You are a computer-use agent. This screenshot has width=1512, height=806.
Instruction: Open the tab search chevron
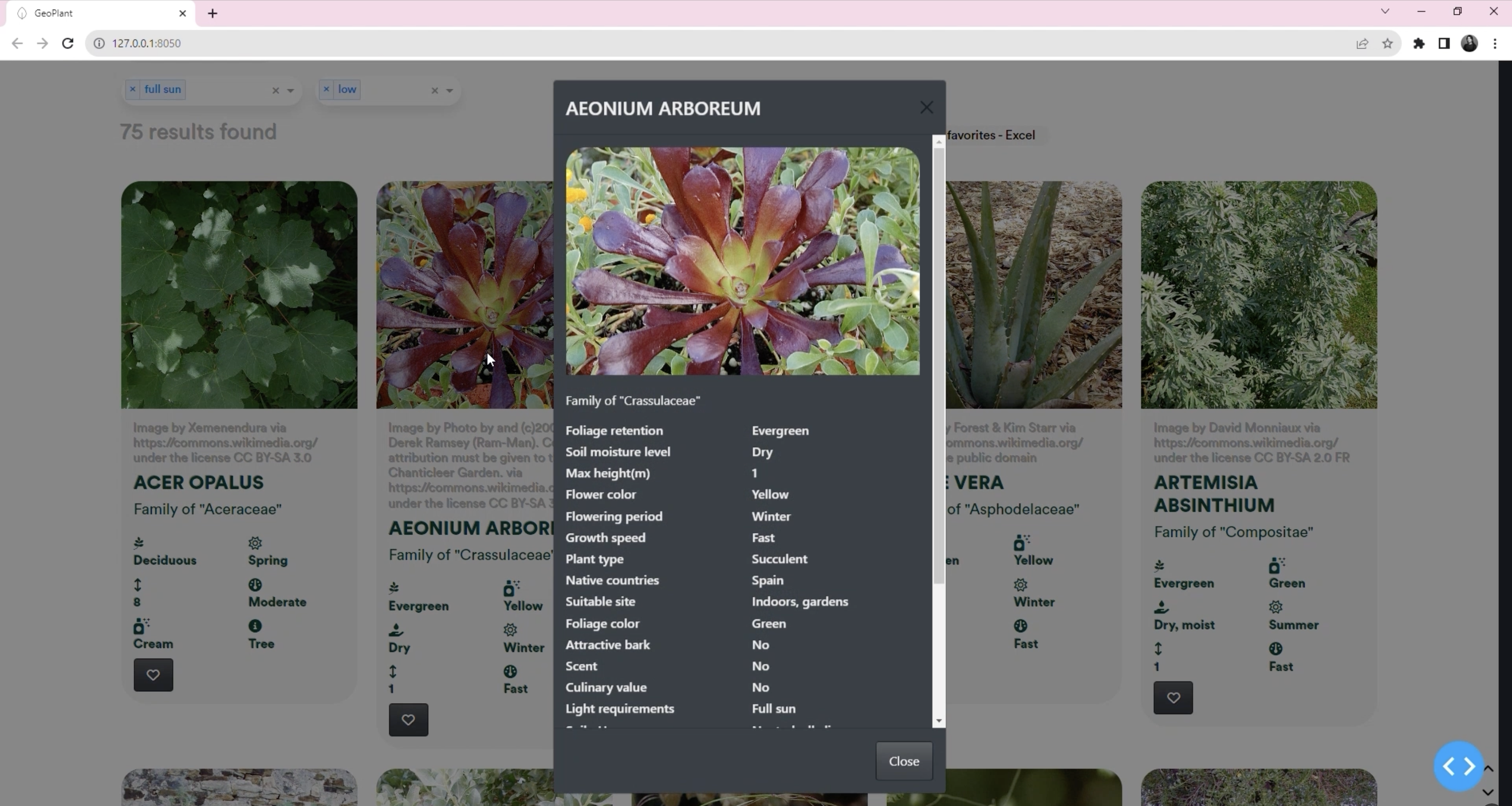point(1385,11)
